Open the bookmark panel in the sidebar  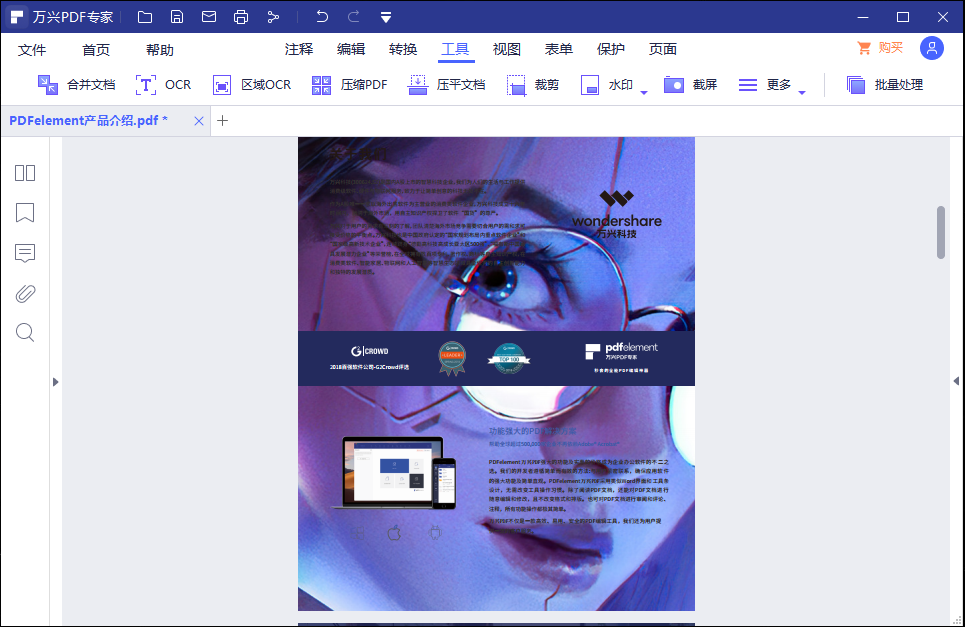(24, 213)
